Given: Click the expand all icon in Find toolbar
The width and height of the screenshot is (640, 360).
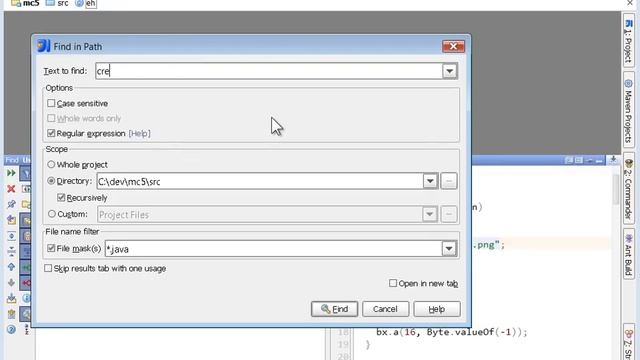Looking at the screenshot, I should pos(11,236).
